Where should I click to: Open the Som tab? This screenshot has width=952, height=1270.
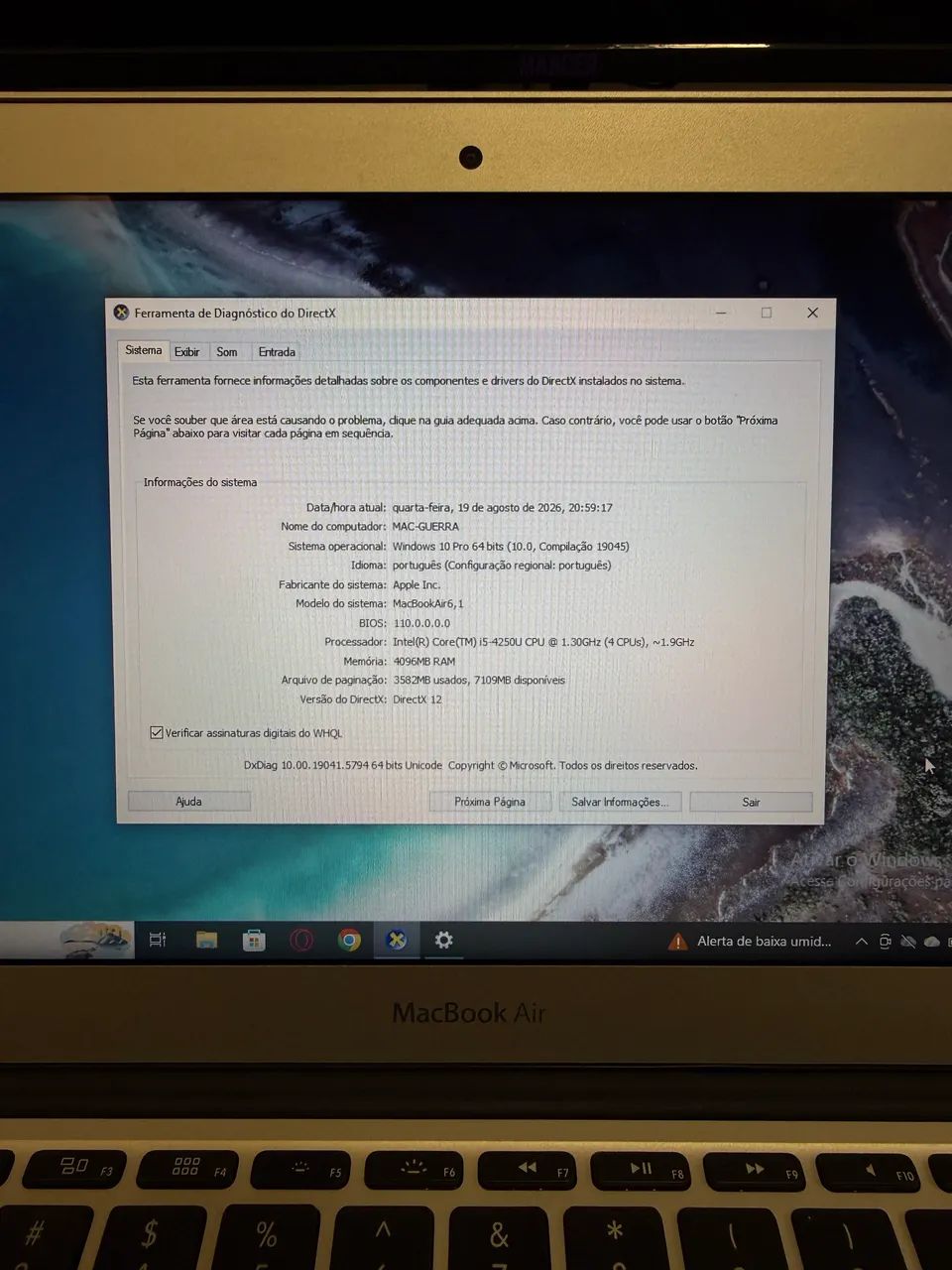[x=227, y=352]
